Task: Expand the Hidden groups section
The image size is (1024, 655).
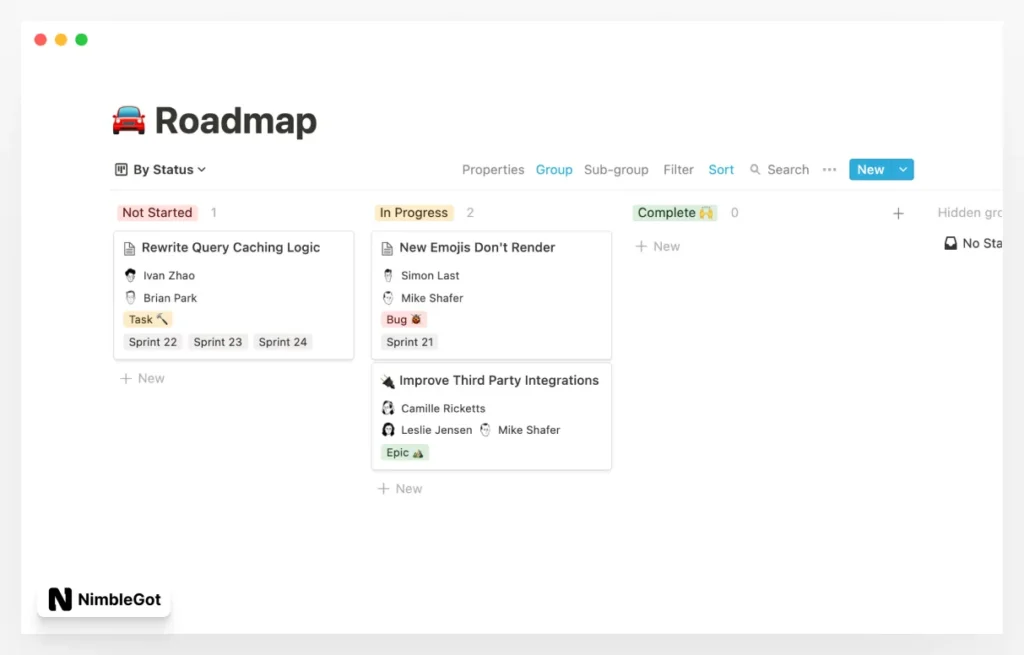Action: click(968, 212)
